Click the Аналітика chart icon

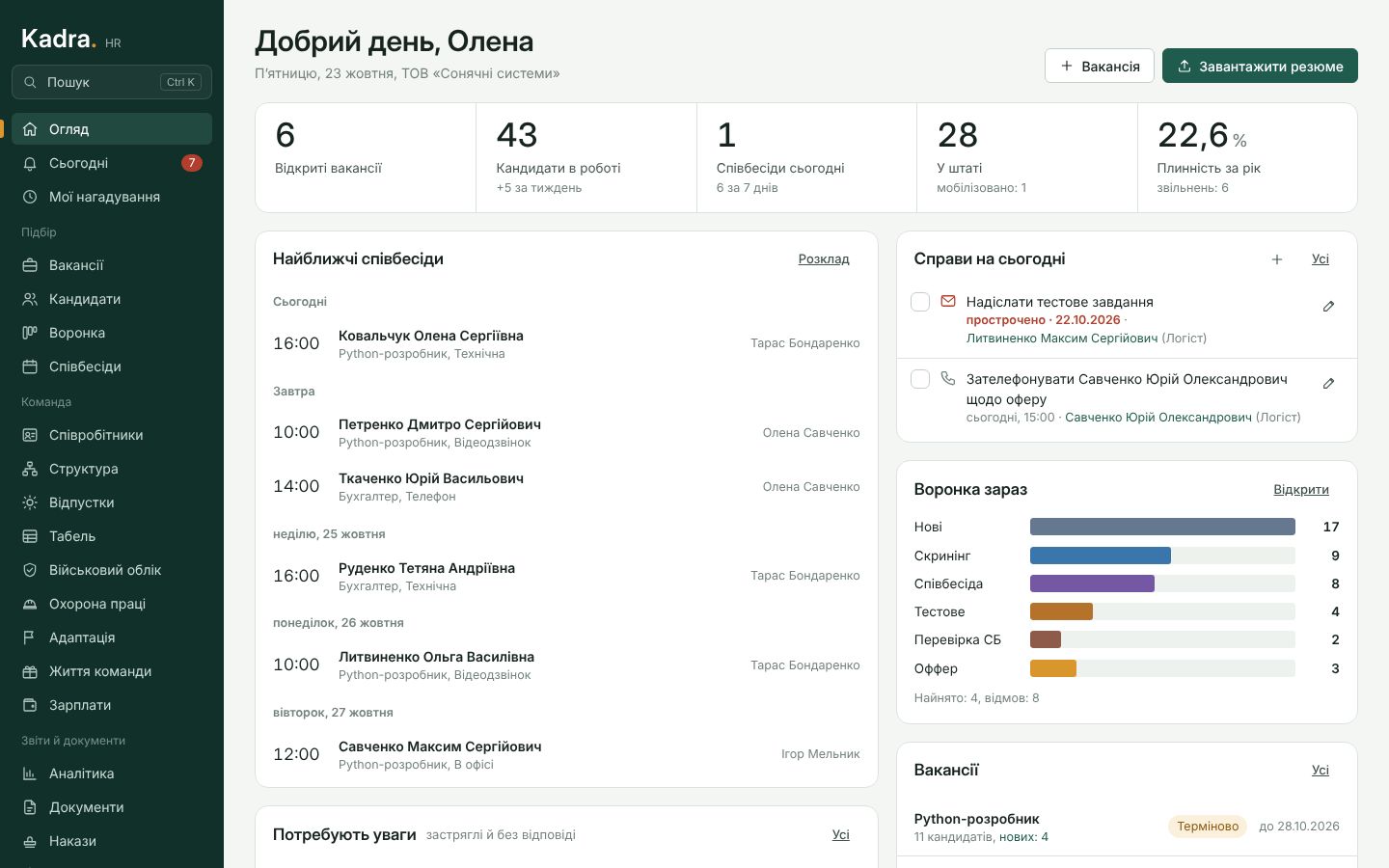[30, 773]
